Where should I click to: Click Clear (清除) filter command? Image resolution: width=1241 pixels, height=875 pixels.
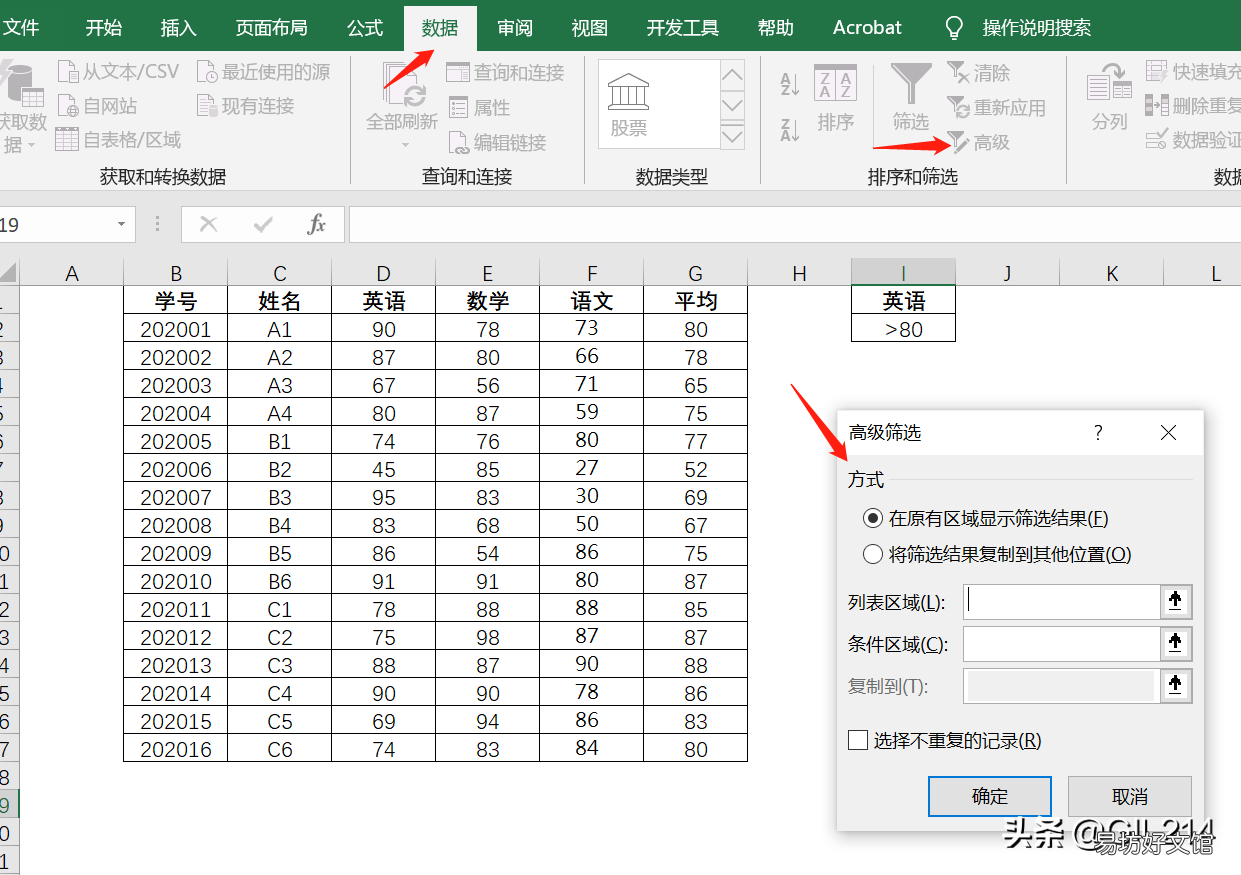click(978, 73)
